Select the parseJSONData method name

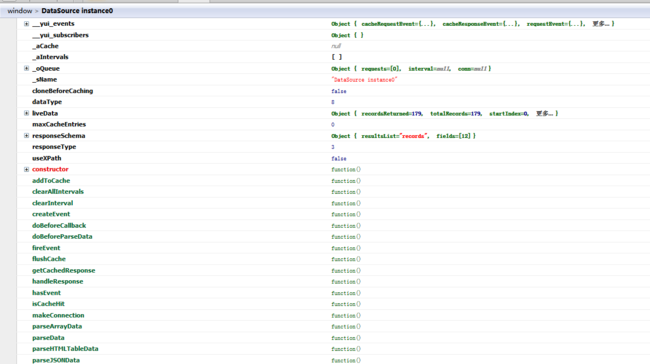[x=56, y=360]
